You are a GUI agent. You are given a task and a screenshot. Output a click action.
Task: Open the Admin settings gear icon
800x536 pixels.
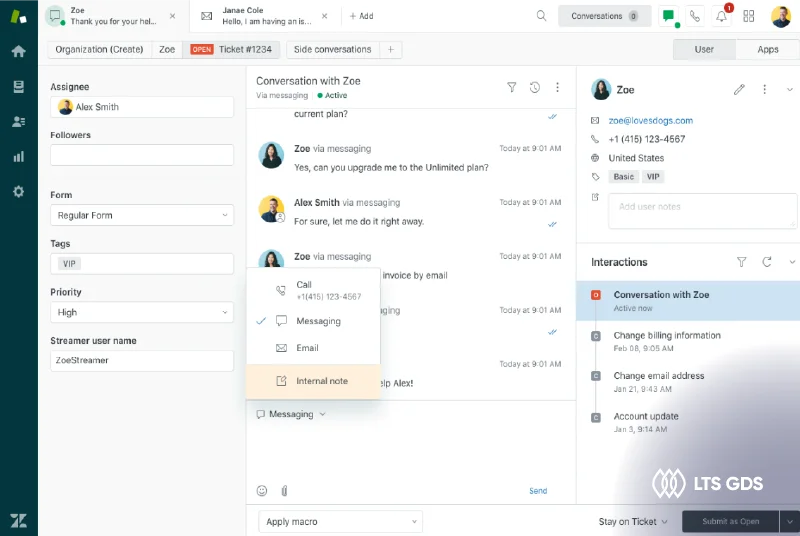(18, 191)
